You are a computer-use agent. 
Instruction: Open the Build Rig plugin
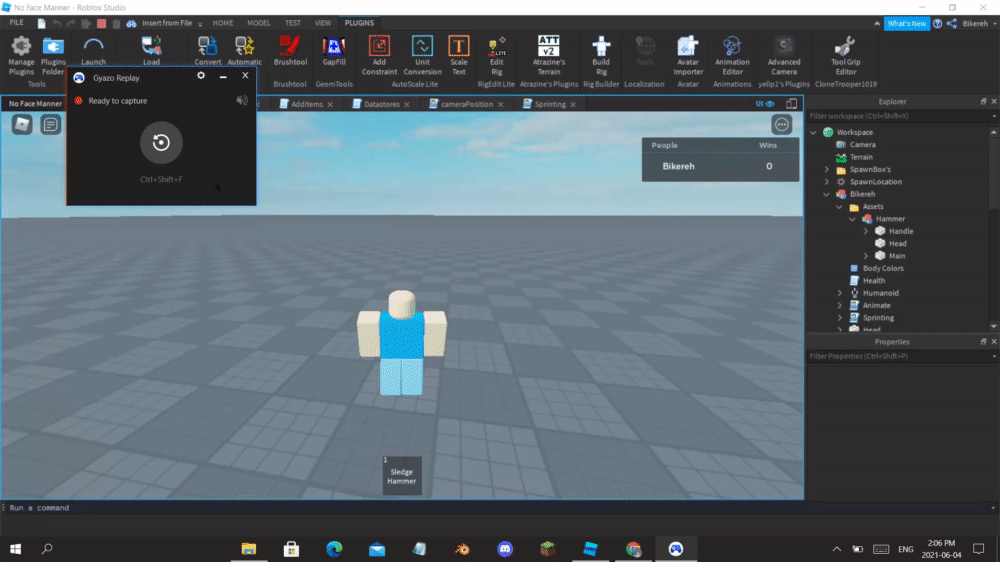(601, 55)
